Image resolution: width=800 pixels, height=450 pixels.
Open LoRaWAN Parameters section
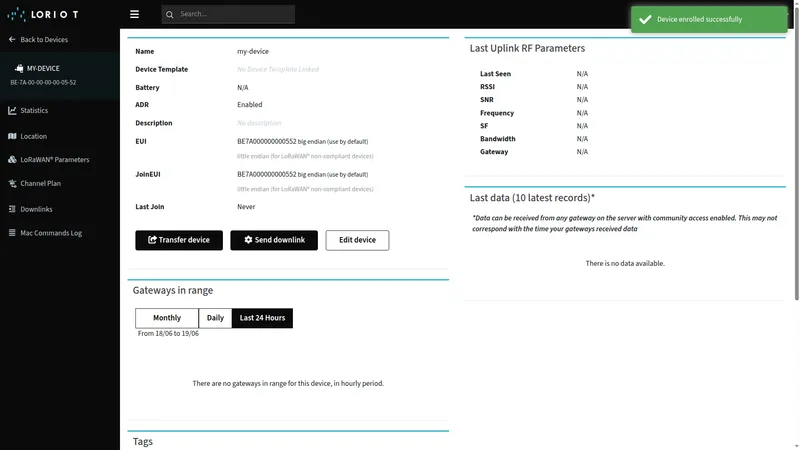click(x=55, y=160)
